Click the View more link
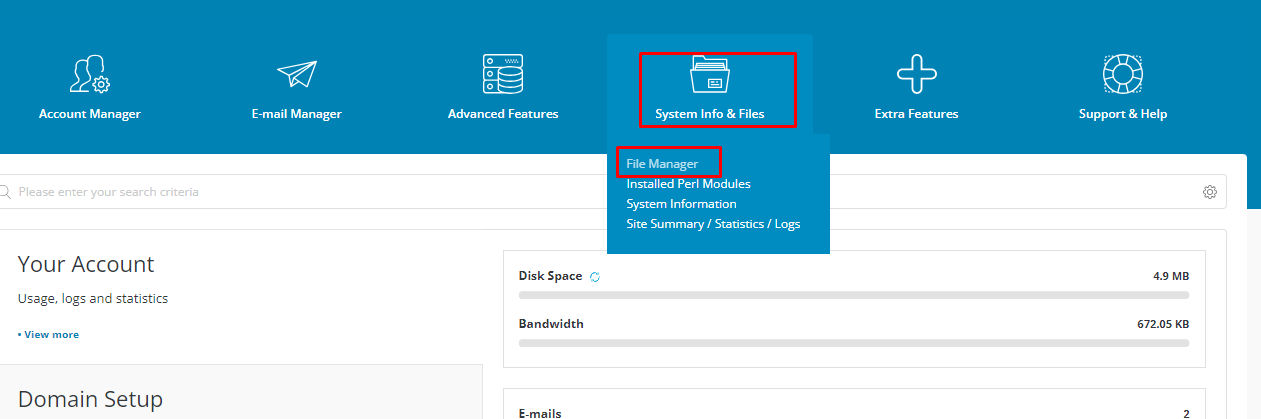 (x=48, y=334)
